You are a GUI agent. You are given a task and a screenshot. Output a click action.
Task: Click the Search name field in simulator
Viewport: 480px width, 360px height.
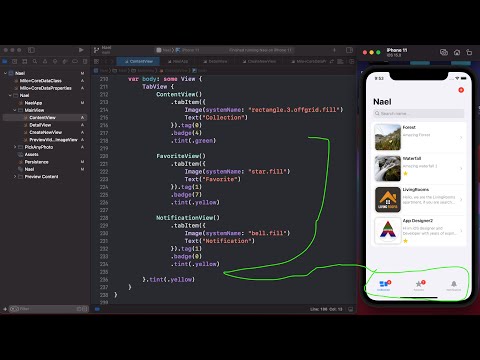tap(419, 114)
